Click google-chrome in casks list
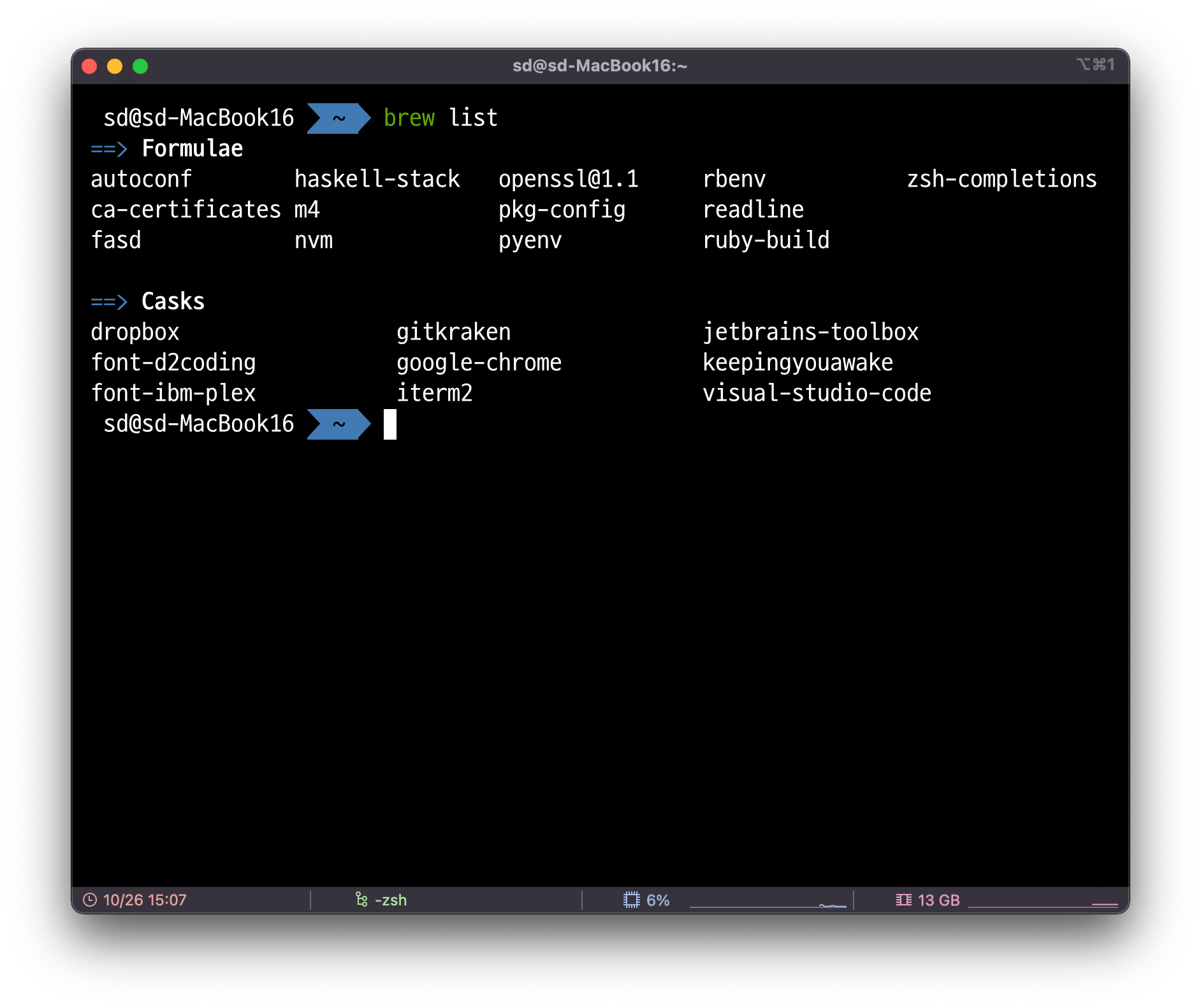 click(479, 363)
